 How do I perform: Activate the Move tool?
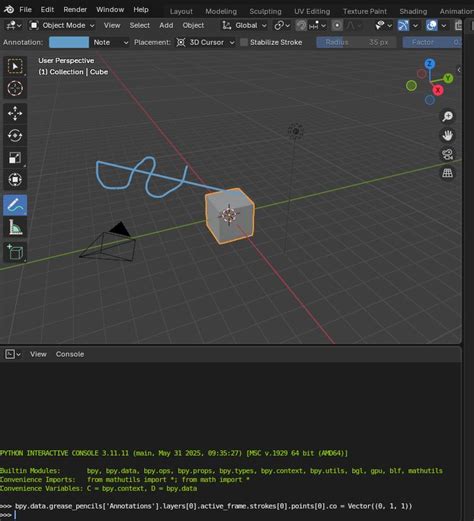15,113
